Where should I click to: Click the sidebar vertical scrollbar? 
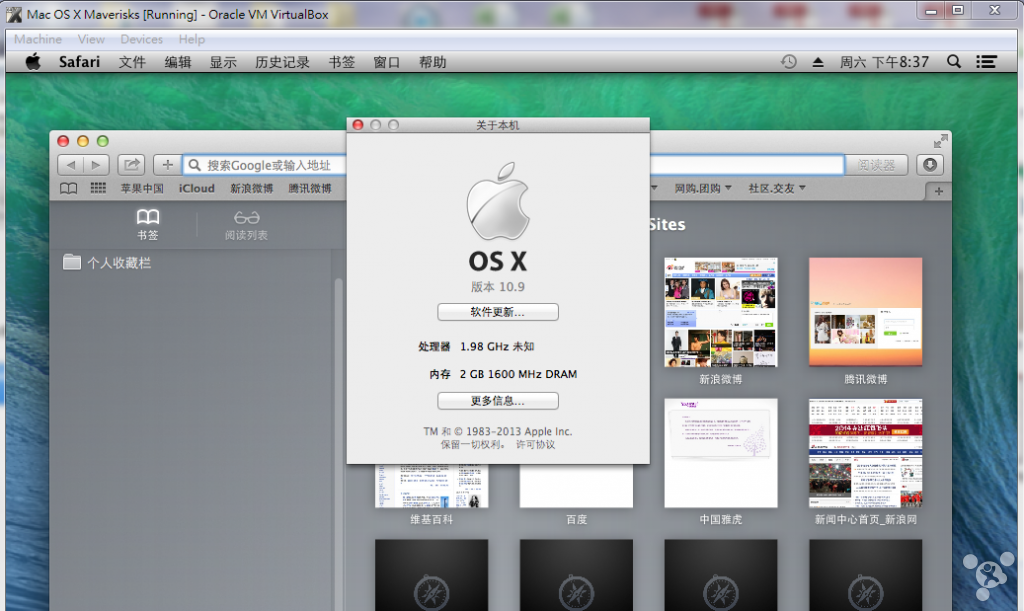(338, 444)
